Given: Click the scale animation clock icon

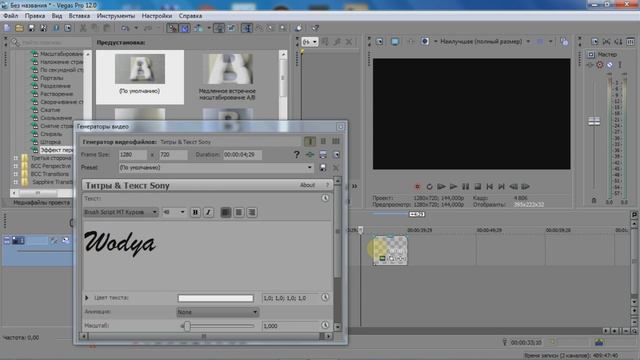Looking at the screenshot, I should 325,325.
